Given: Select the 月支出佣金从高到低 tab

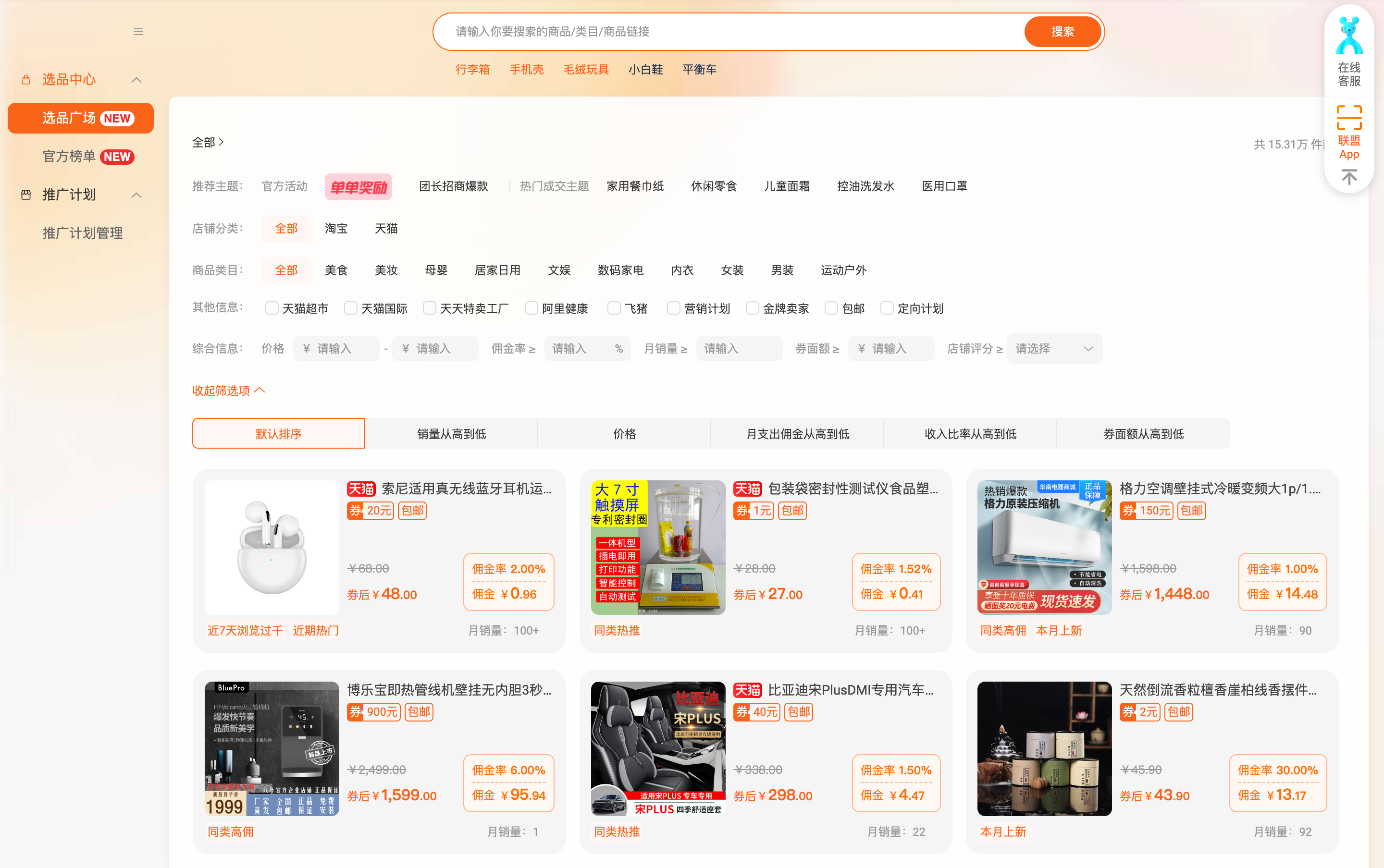Looking at the screenshot, I should (797, 433).
